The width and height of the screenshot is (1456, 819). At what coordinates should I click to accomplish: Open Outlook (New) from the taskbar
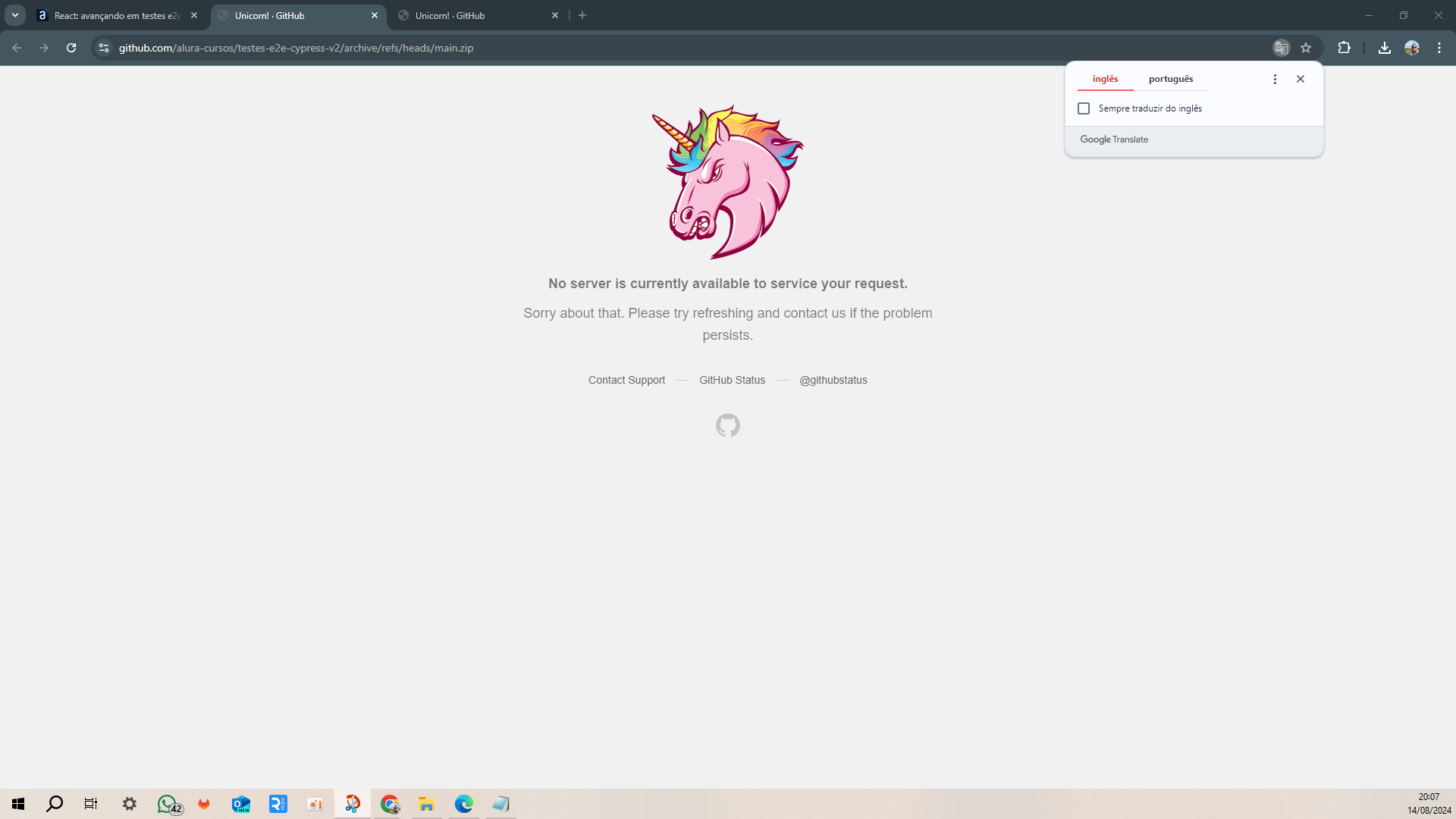pos(241,804)
